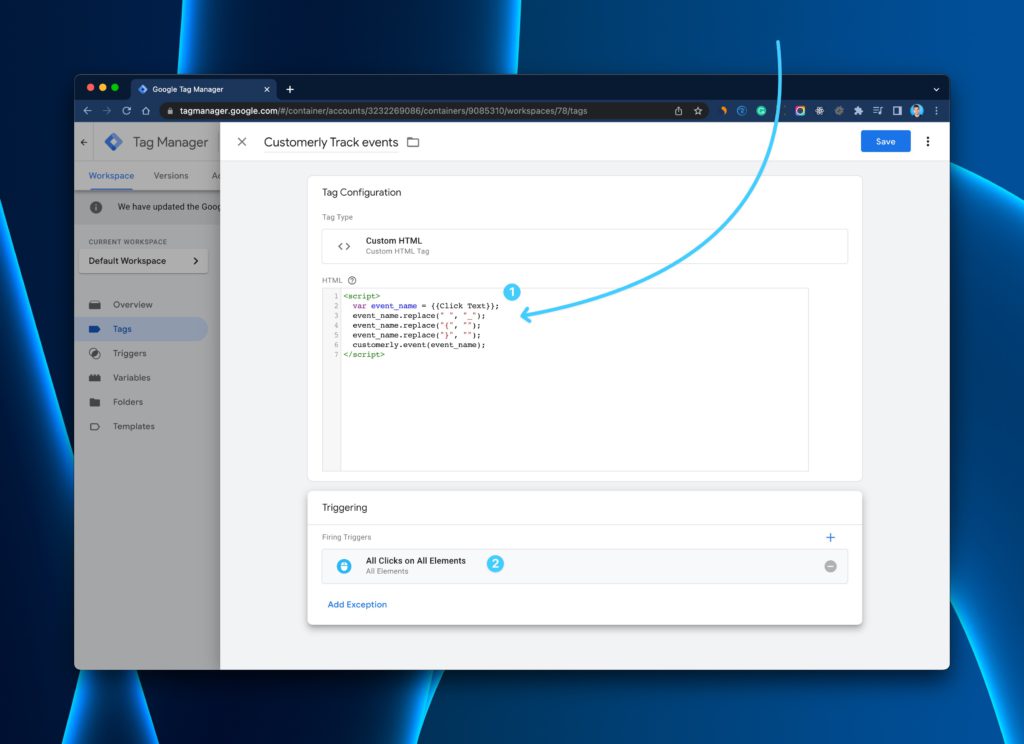Viewport: 1024px width, 744px height.
Task: Open the share icon in the address bar
Action: point(679,111)
